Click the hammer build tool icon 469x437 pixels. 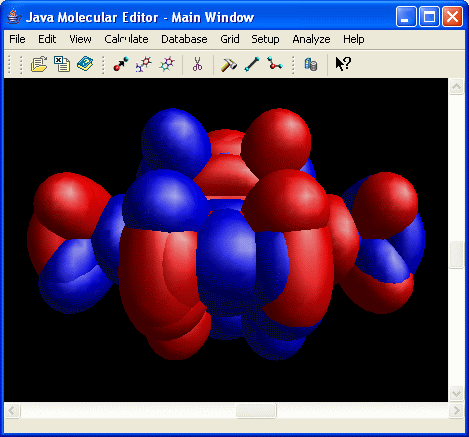click(x=229, y=64)
